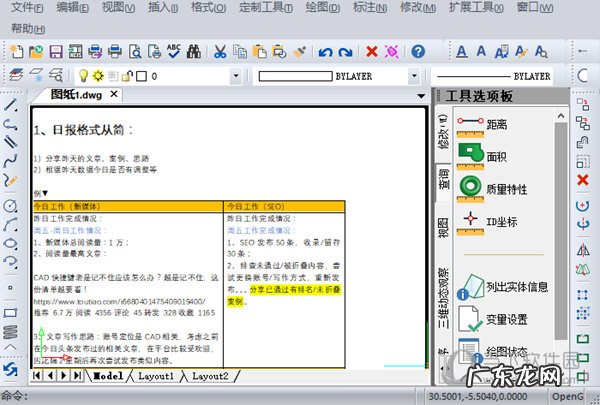Click the Paste clipboard icon
Screen dimensions: 600x405
[259, 51]
